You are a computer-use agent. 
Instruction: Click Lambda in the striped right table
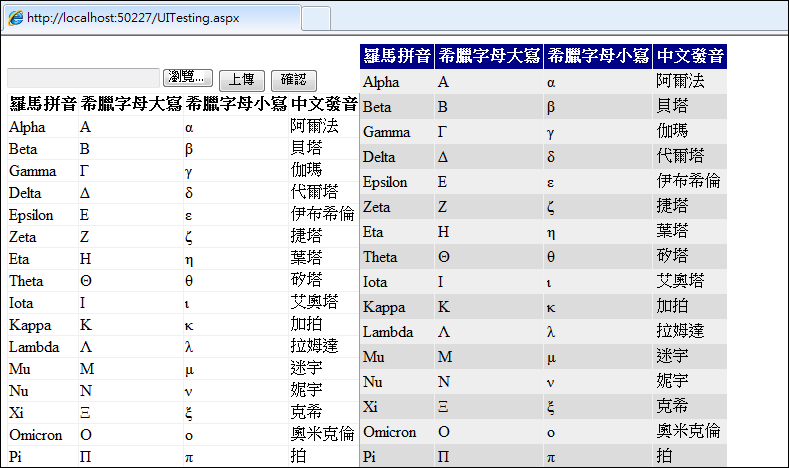(x=388, y=332)
